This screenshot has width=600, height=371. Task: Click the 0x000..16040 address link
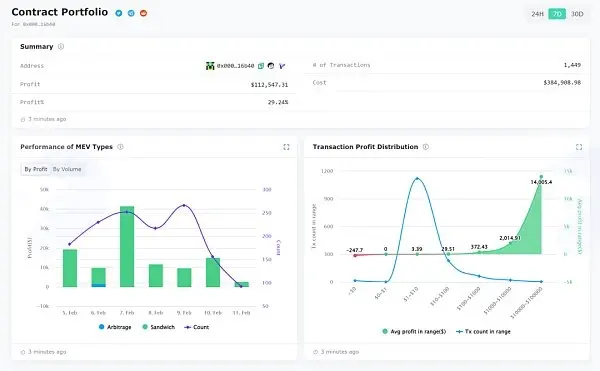[x=235, y=66]
